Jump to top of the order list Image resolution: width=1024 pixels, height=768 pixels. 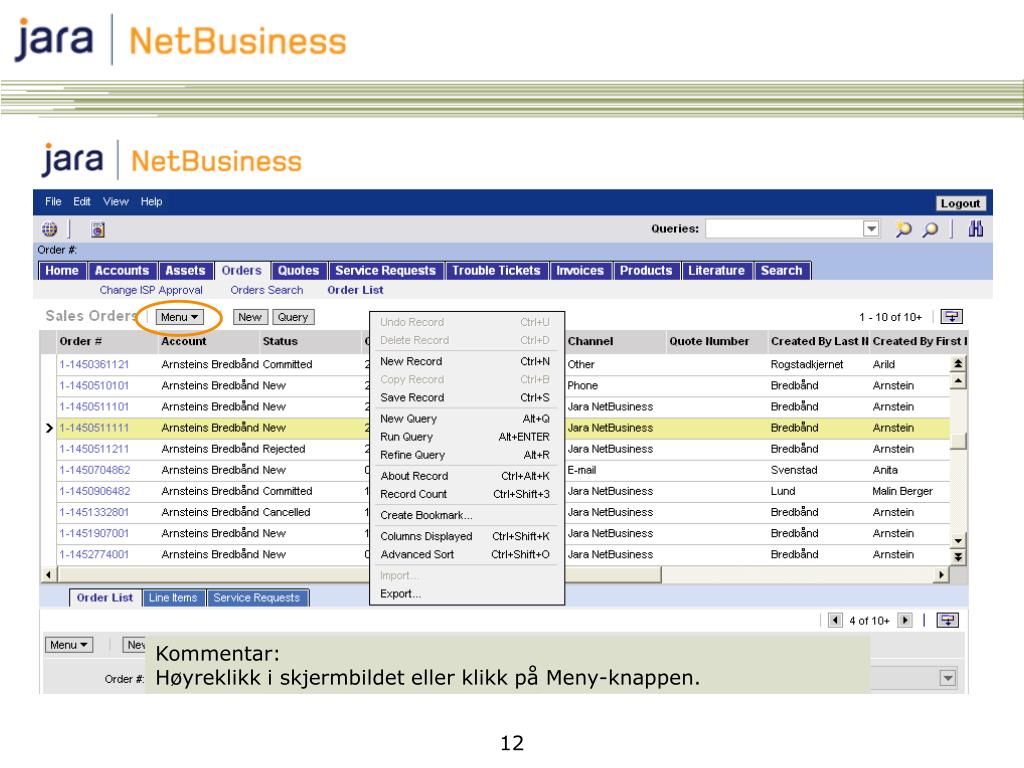coord(957,363)
